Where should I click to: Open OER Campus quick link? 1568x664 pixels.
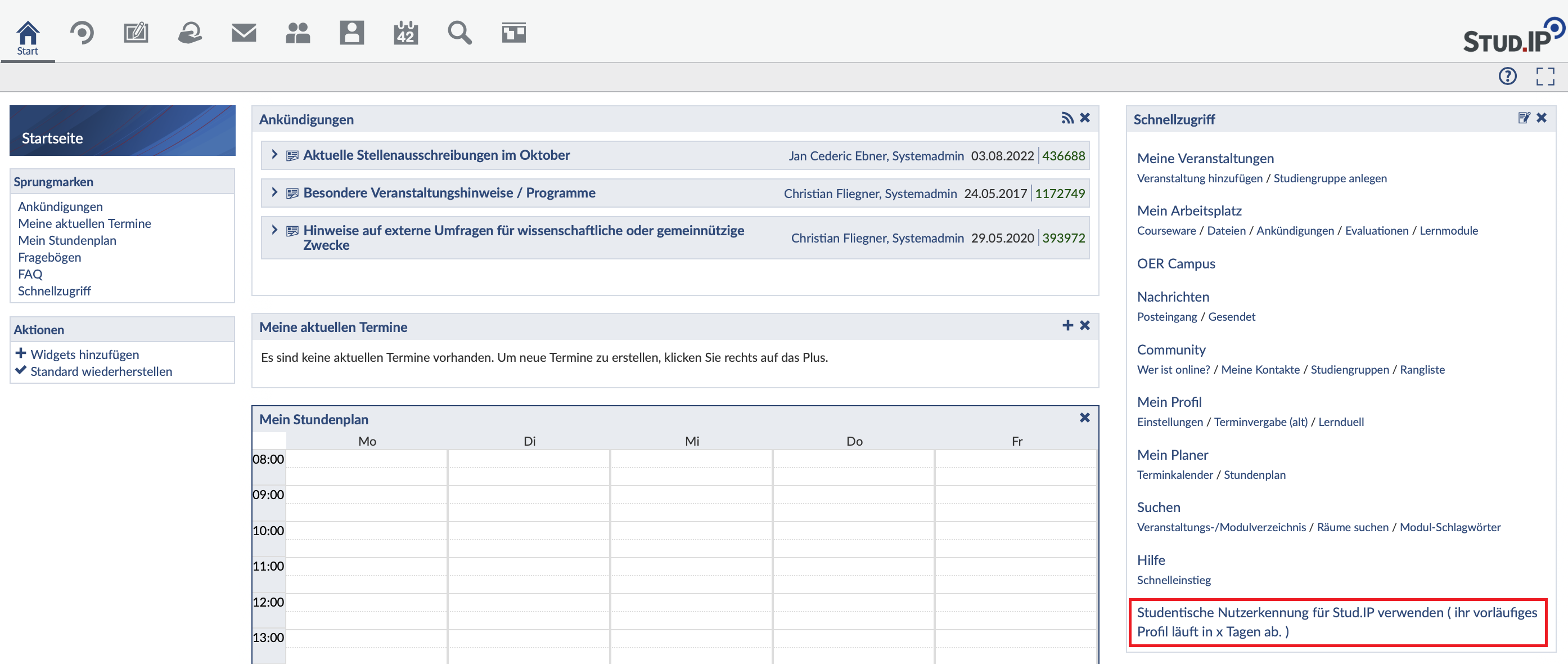click(1176, 264)
